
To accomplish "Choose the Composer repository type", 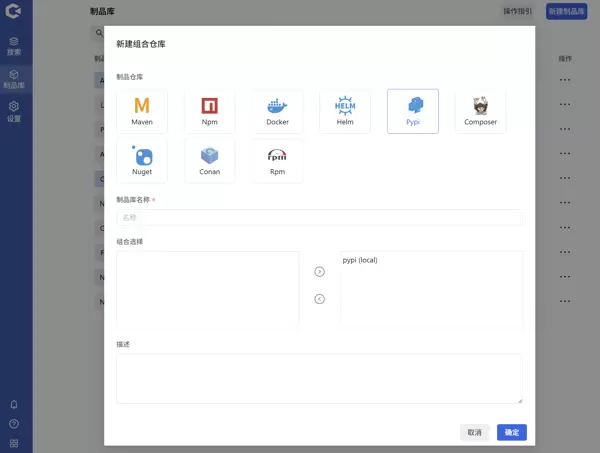I will [480, 111].
